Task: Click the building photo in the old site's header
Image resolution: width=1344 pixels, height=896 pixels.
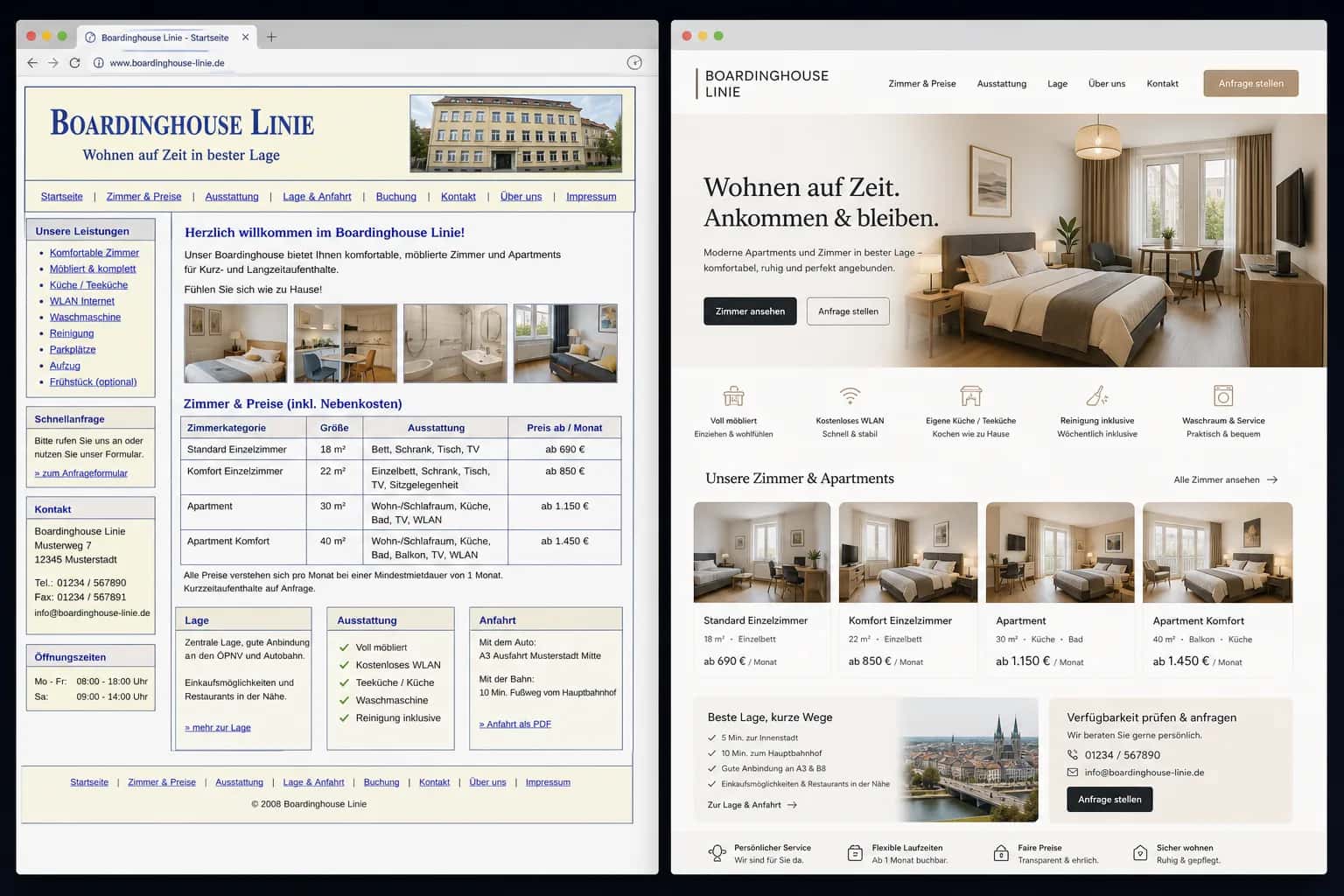Action: (516, 134)
